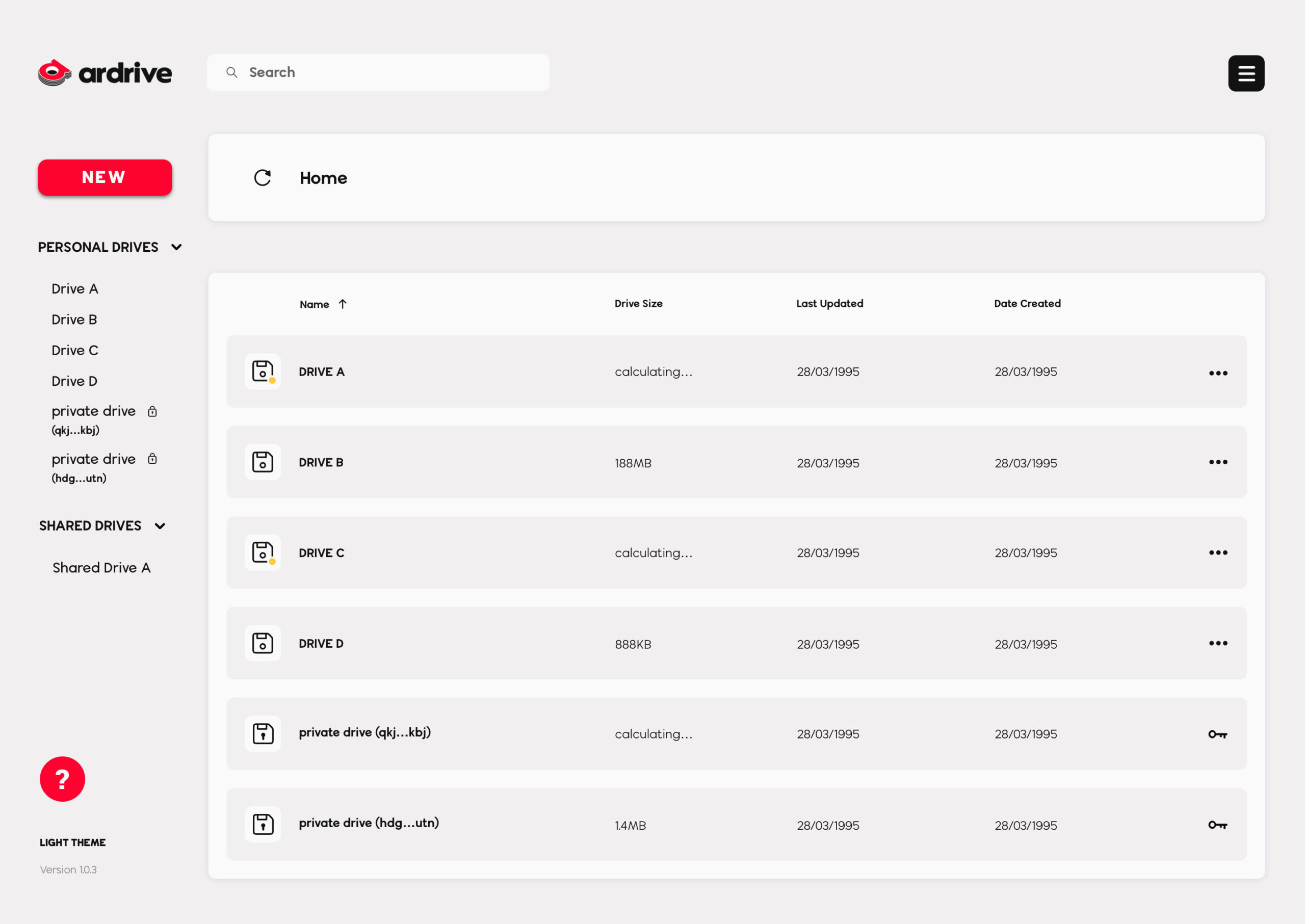This screenshot has width=1305, height=924.
Task: Select the floppy disk icon for DRIVE D
Action: point(263,643)
